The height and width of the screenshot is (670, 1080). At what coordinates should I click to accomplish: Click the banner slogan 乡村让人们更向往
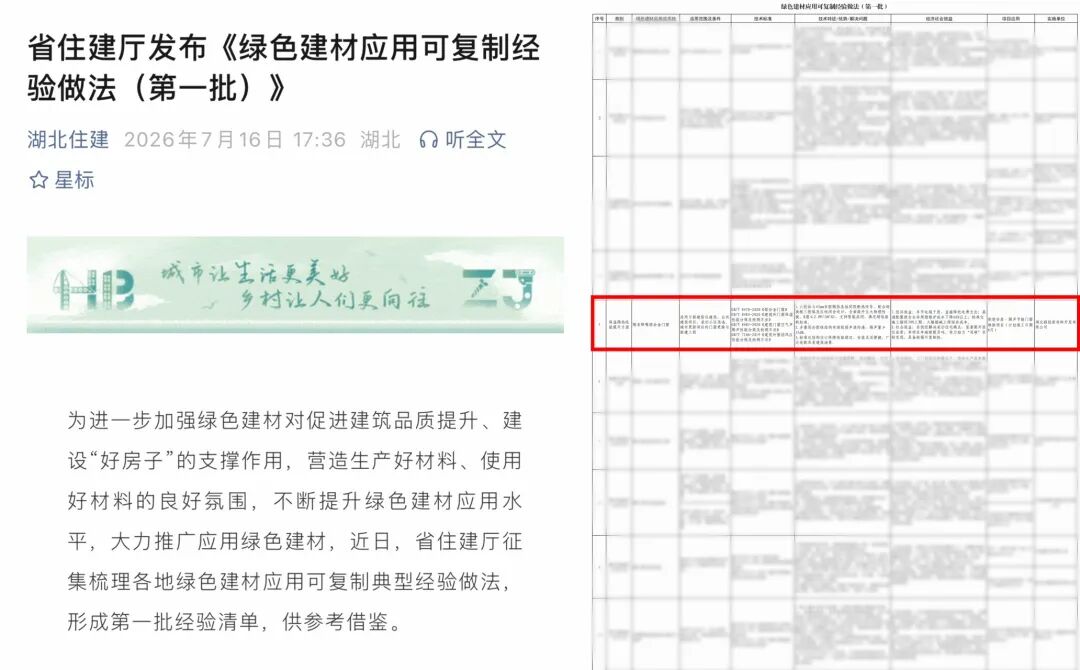[335, 299]
